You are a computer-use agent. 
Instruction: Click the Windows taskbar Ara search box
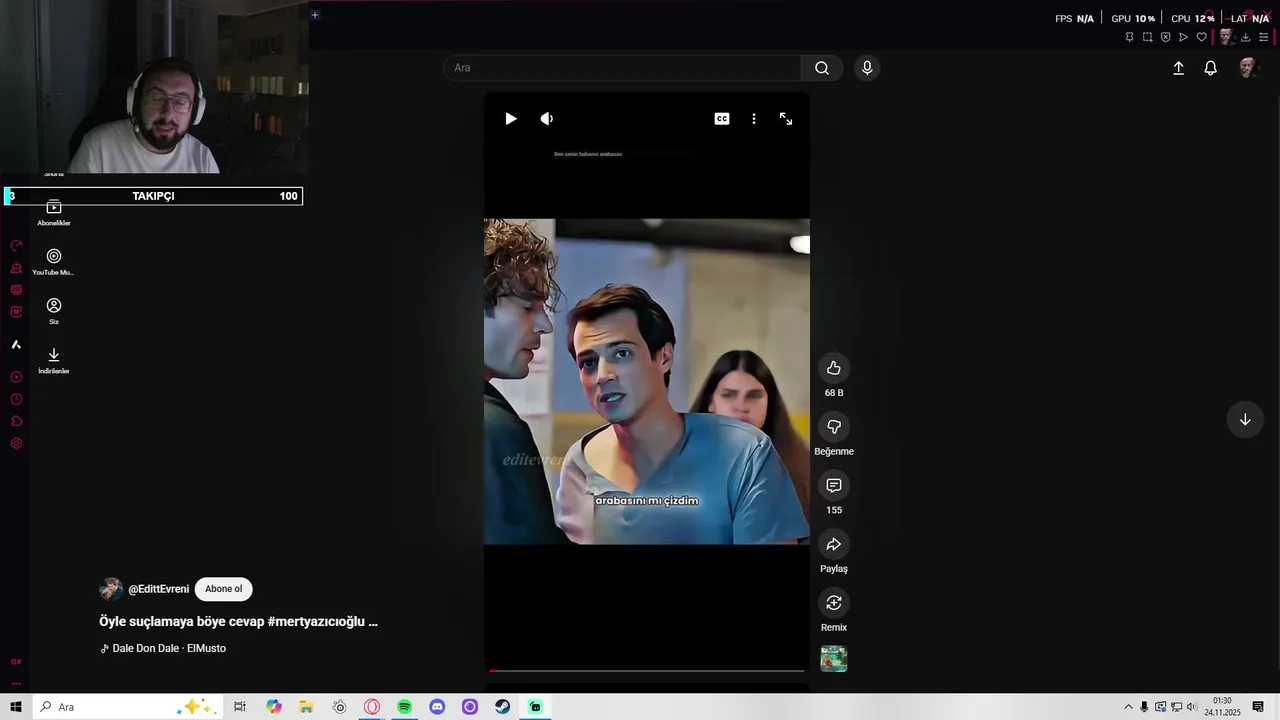click(x=127, y=707)
